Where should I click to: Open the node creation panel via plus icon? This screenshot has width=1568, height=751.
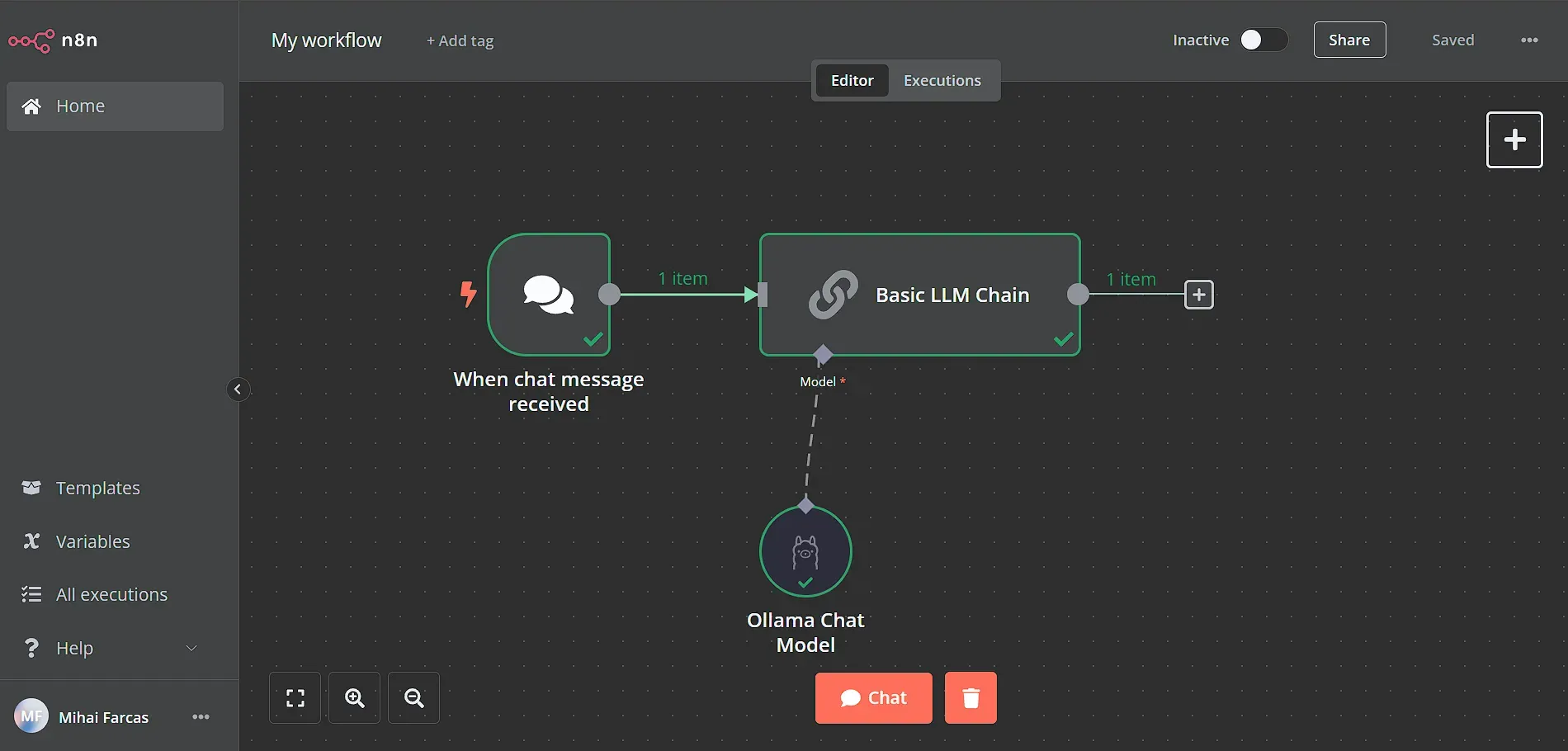[x=1514, y=139]
